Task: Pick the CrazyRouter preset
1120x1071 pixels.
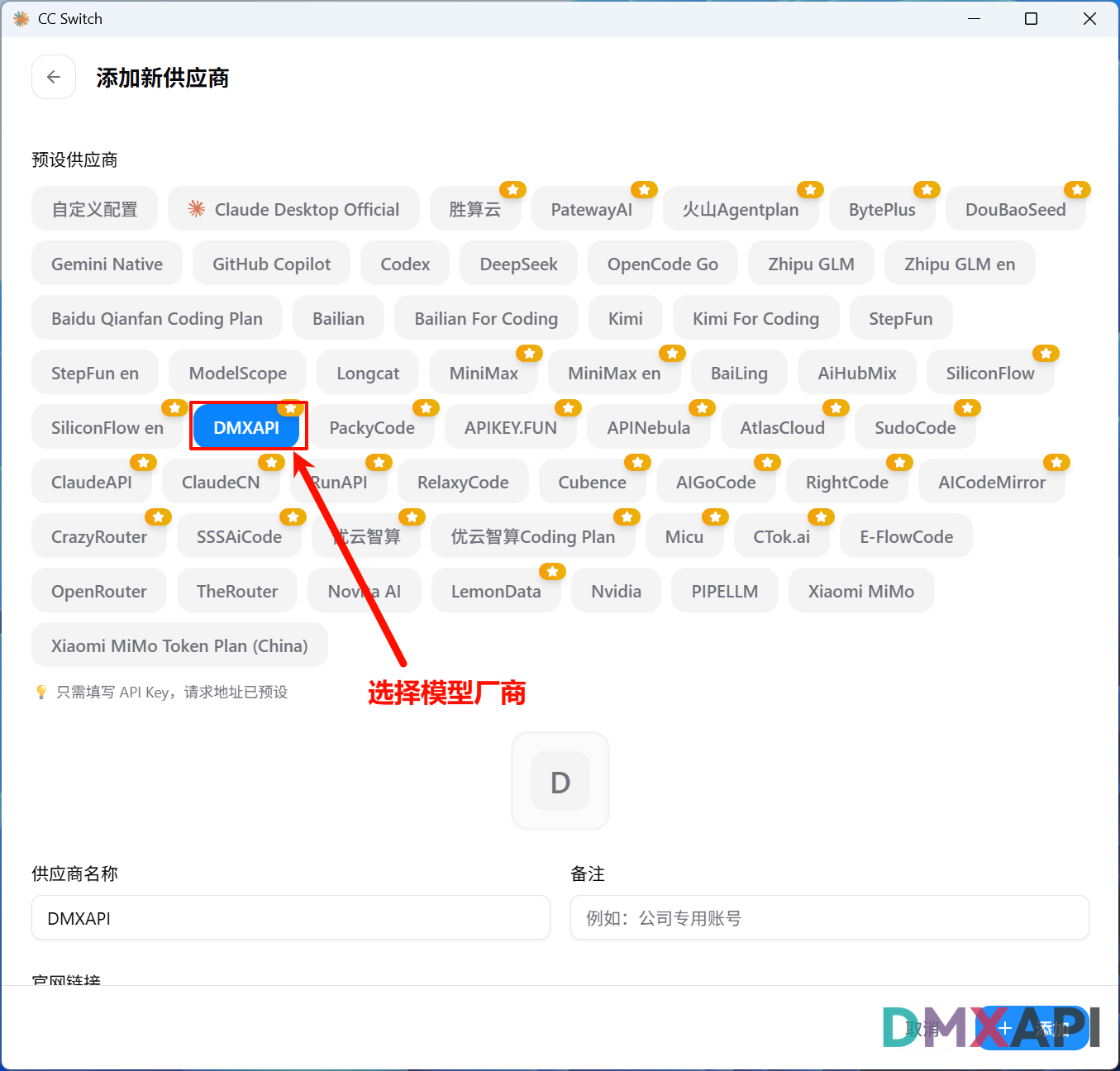Action: click(x=99, y=536)
